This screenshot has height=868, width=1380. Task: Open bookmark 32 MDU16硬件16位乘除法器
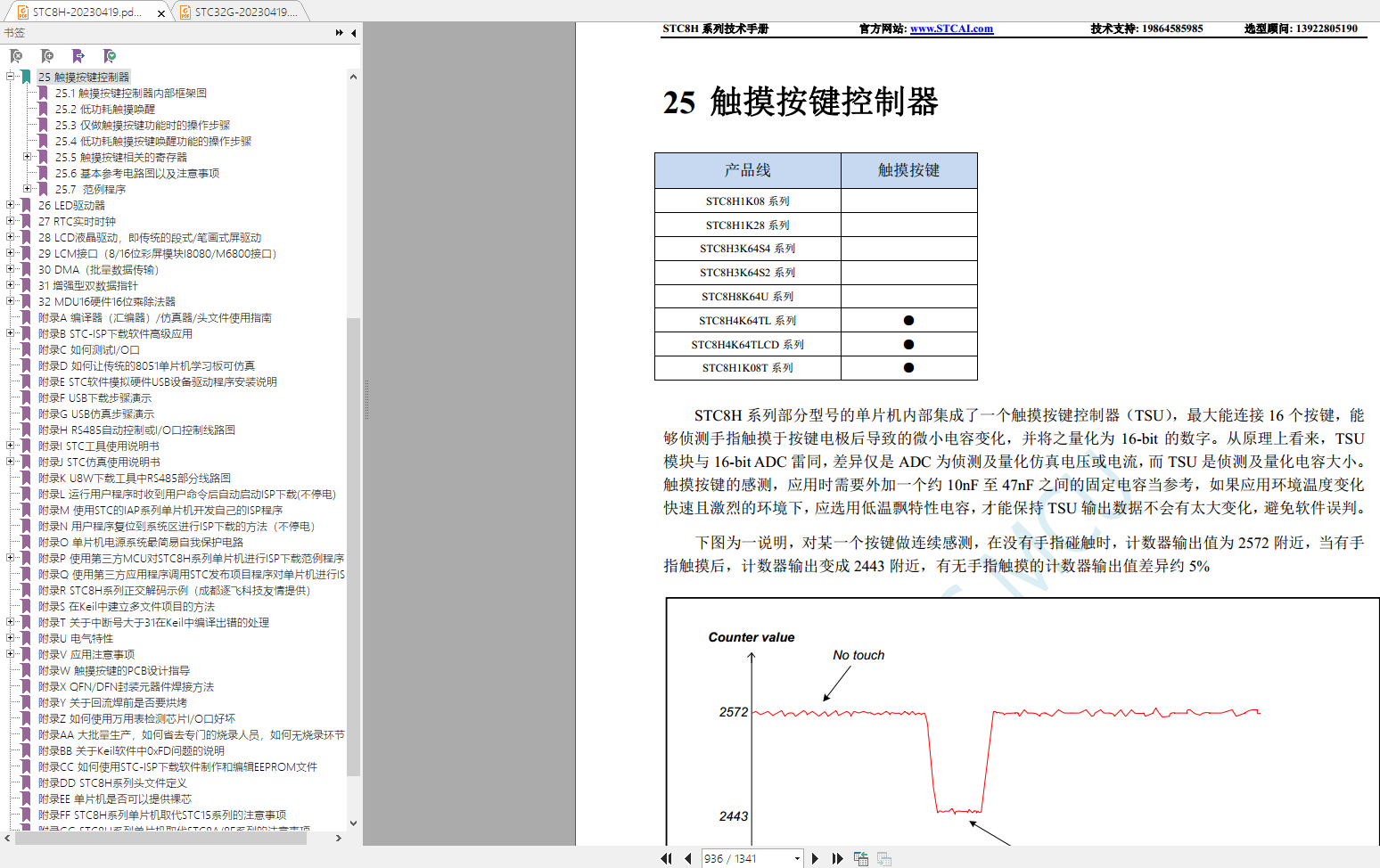click(107, 301)
